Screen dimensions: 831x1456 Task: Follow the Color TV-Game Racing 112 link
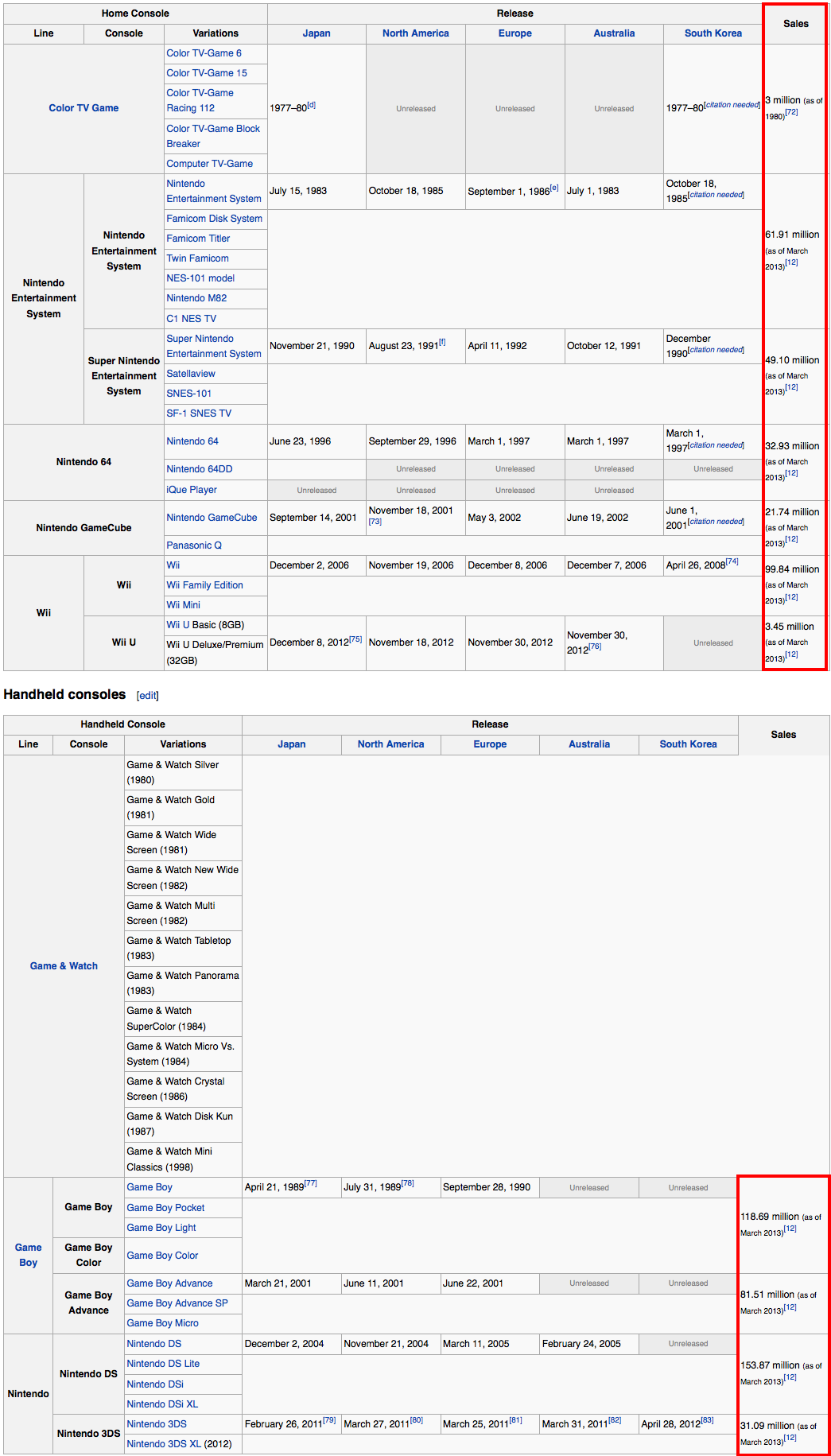click(200, 100)
